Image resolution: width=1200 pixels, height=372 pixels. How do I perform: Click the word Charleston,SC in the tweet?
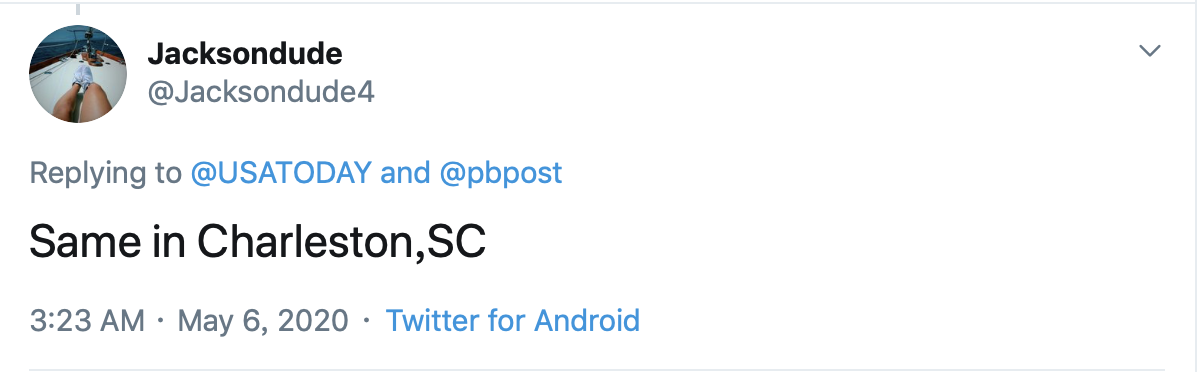(x=342, y=243)
